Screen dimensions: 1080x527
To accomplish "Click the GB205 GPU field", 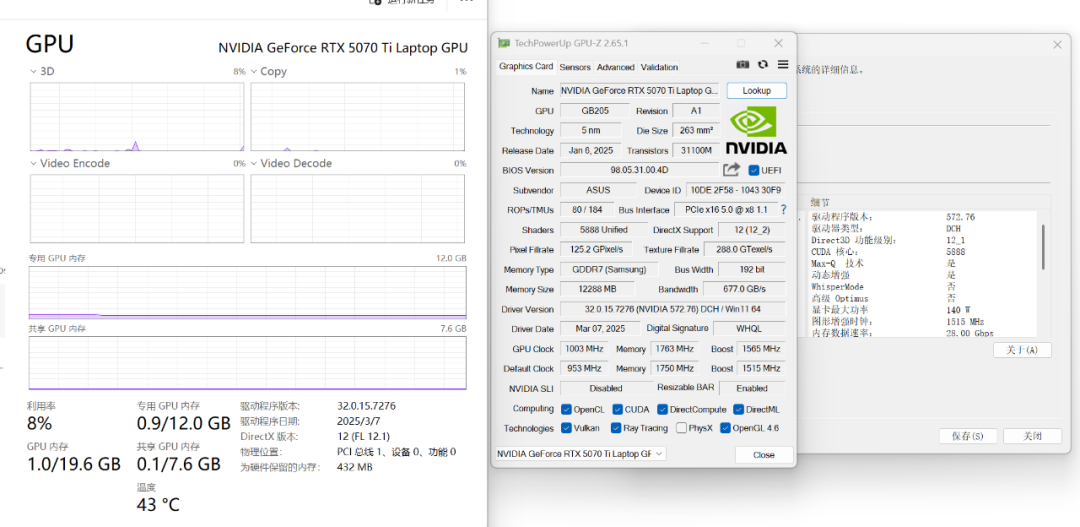I will (594, 111).
